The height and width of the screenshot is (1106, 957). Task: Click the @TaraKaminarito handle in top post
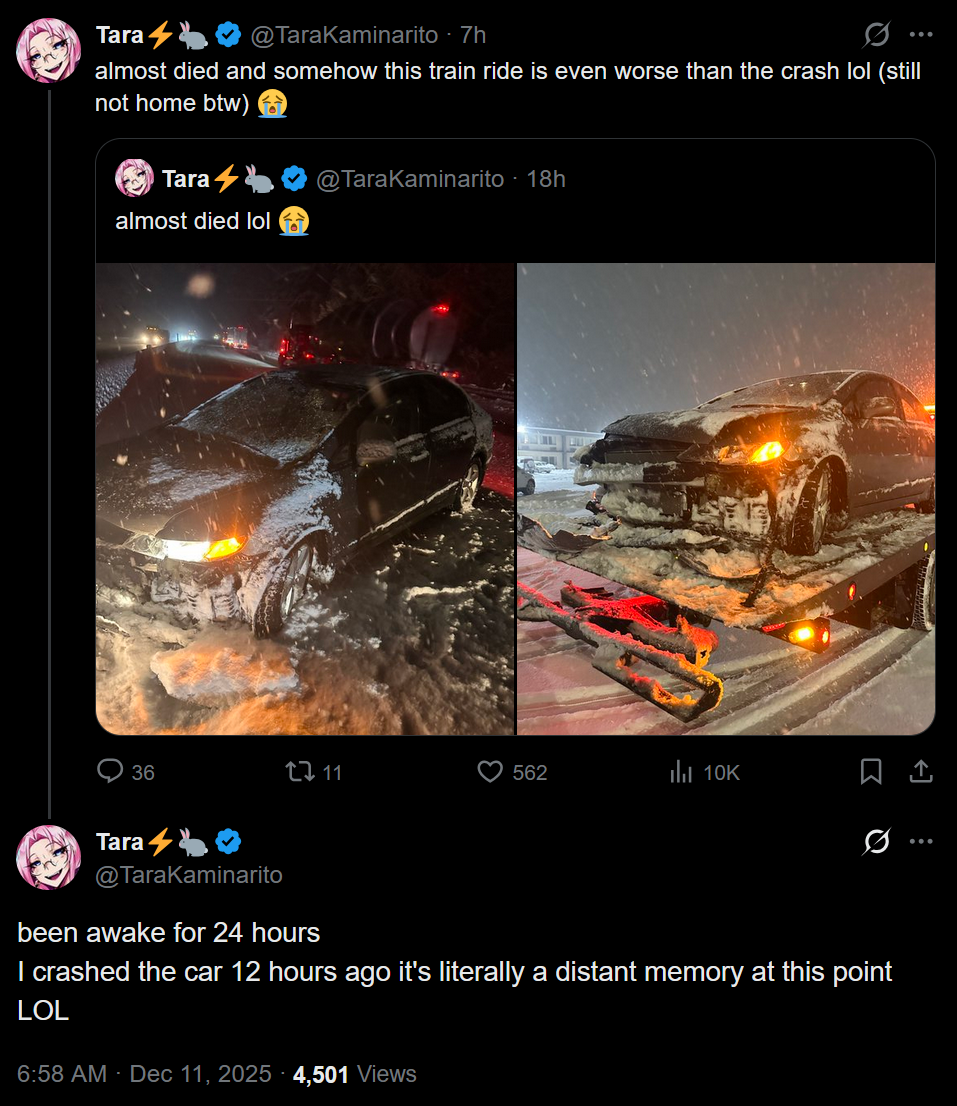coord(344,35)
